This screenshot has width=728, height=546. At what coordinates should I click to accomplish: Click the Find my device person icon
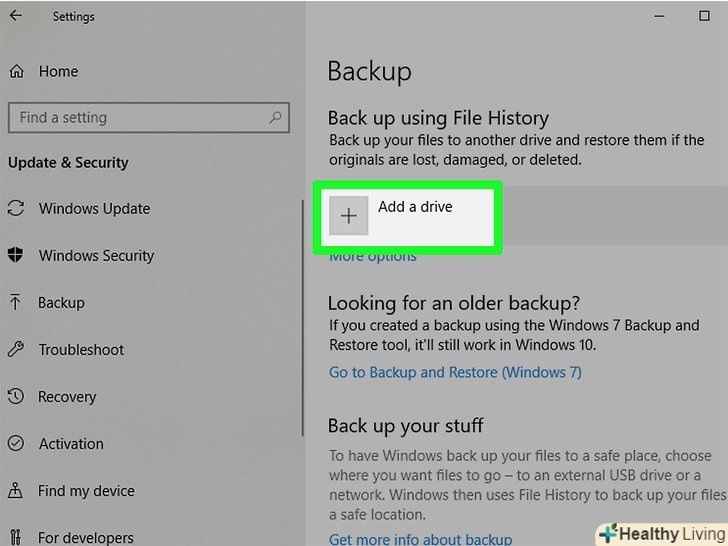pyautogui.click(x=16, y=490)
